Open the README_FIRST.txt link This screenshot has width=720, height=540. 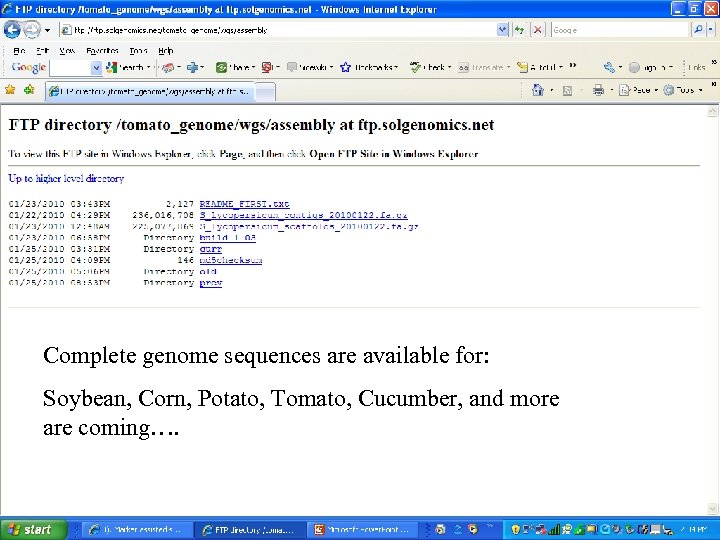pos(244,204)
